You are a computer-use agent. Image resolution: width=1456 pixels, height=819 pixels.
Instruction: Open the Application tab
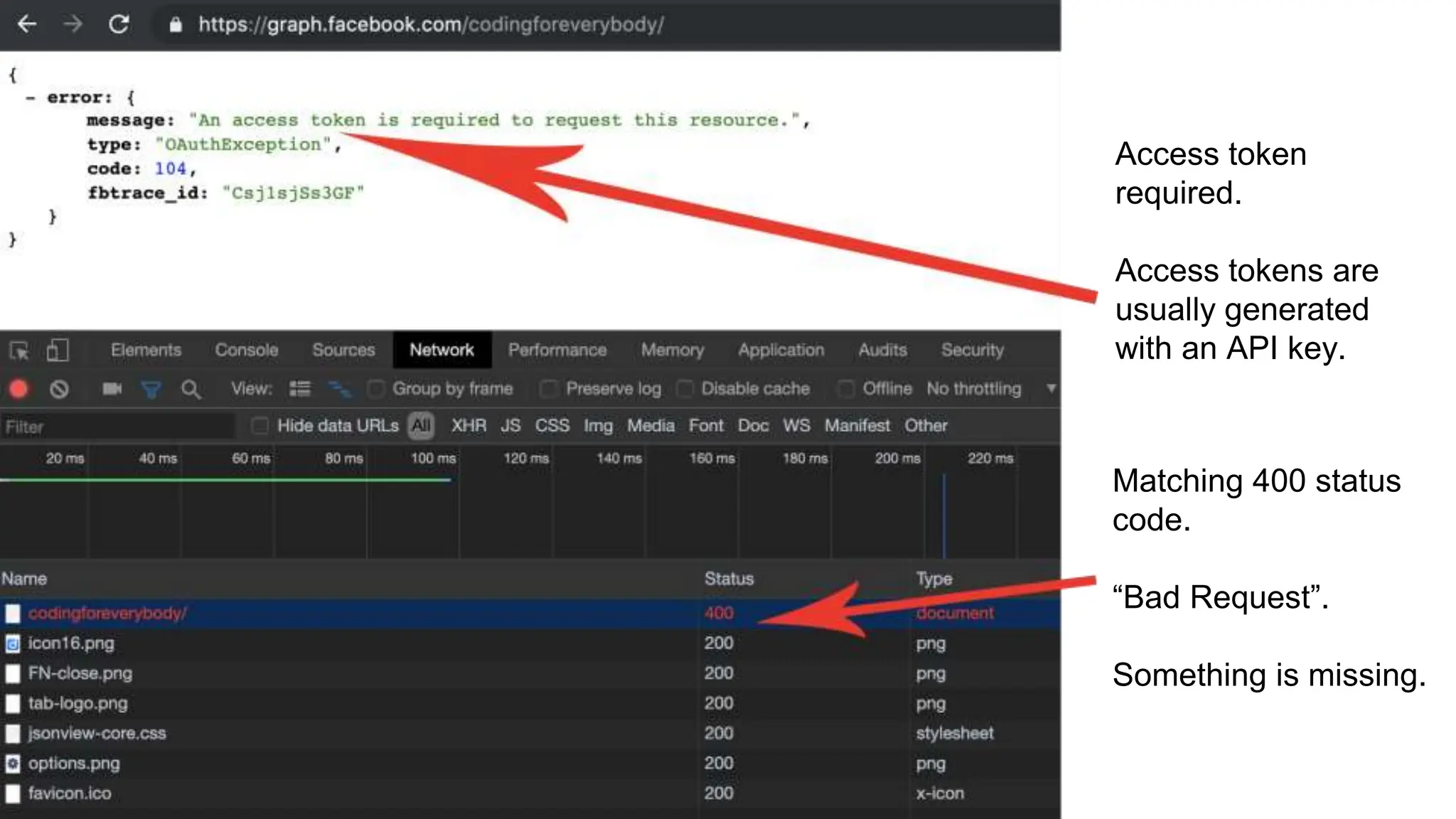pyautogui.click(x=781, y=350)
